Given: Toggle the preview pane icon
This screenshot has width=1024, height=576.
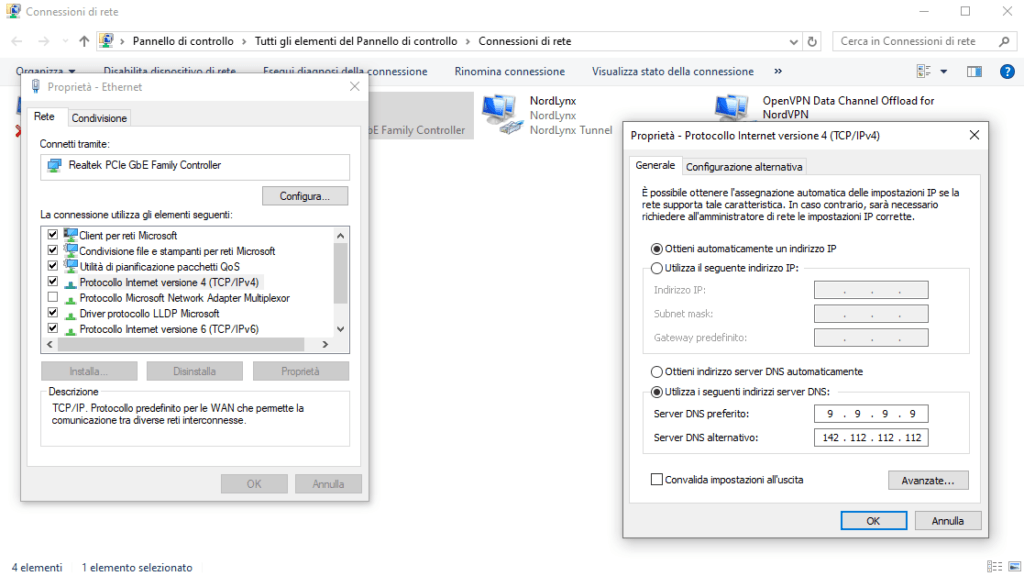Looking at the screenshot, I should pyautogui.click(x=974, y=71).
